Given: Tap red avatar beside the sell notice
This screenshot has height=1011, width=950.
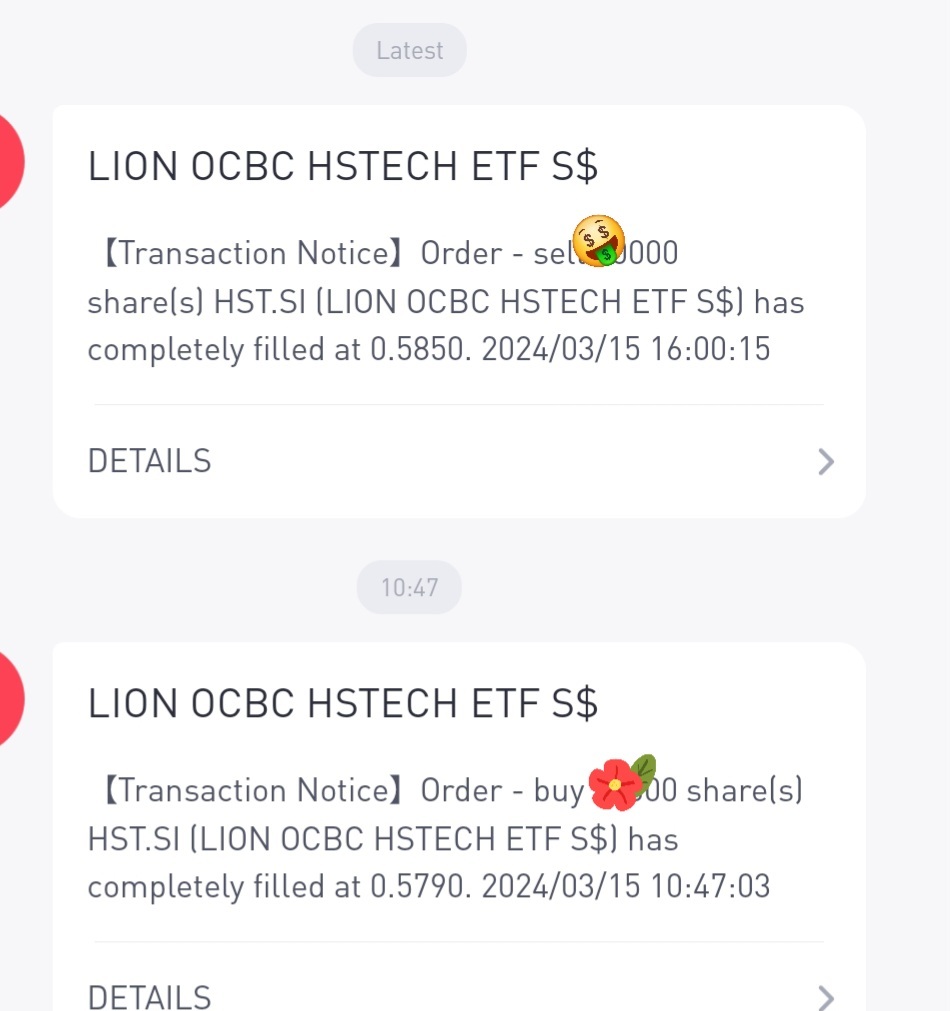Looking at the screenshot, I should pos(10,161).
